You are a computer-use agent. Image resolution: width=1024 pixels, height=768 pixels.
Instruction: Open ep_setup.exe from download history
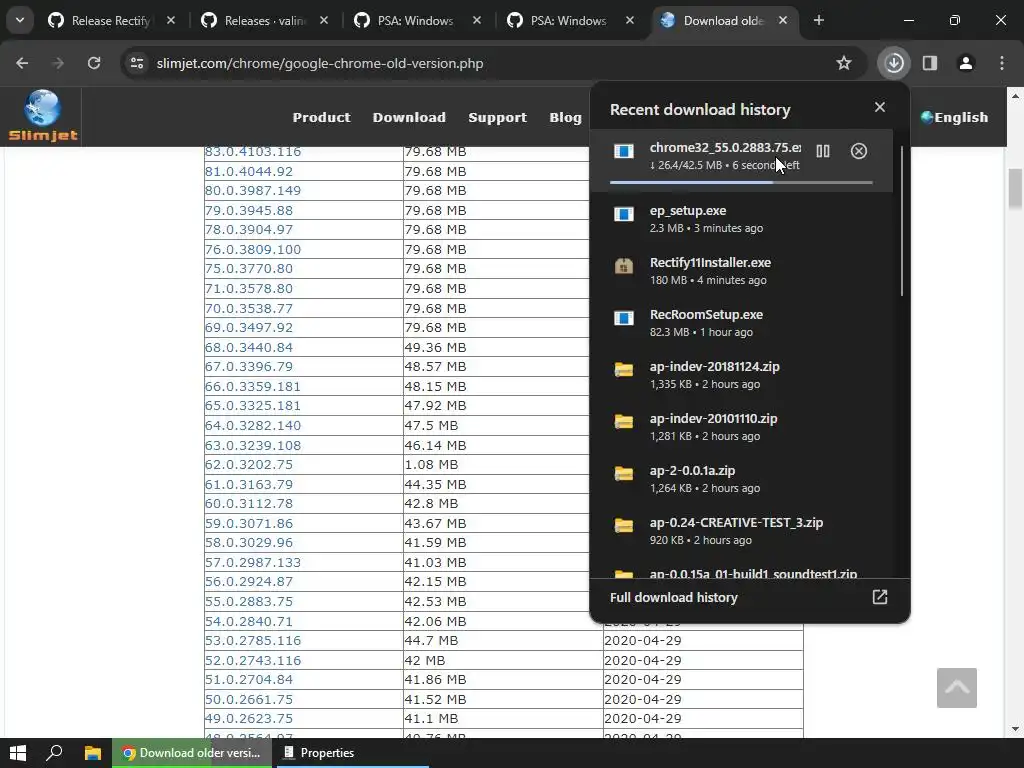tap(741, 219)
